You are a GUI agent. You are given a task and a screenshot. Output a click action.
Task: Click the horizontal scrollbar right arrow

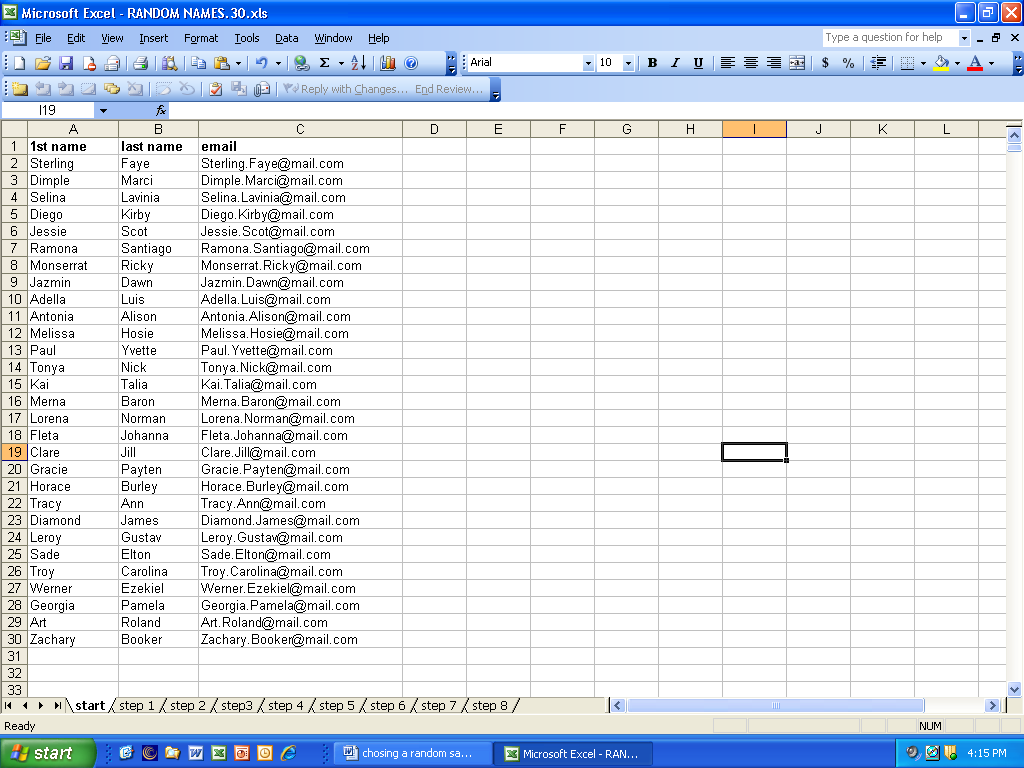[x=992, y=705]
